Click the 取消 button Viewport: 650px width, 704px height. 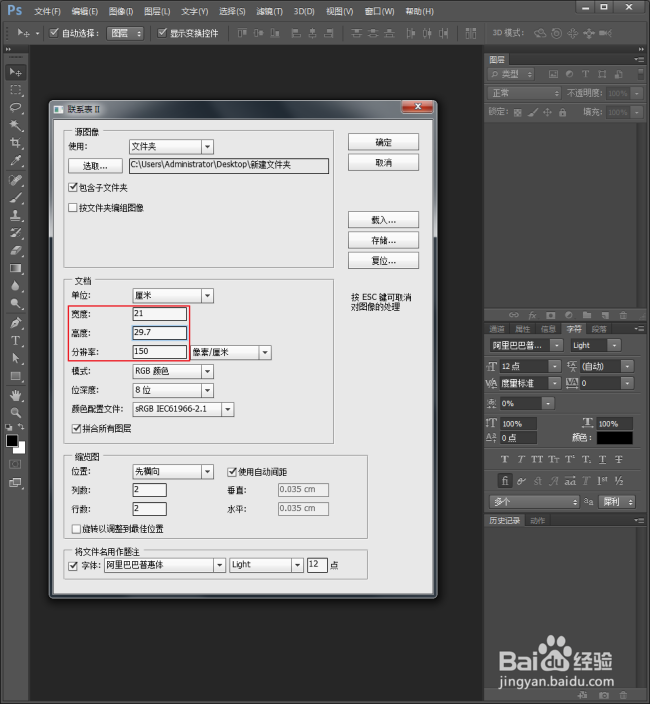tap(383, 163)
